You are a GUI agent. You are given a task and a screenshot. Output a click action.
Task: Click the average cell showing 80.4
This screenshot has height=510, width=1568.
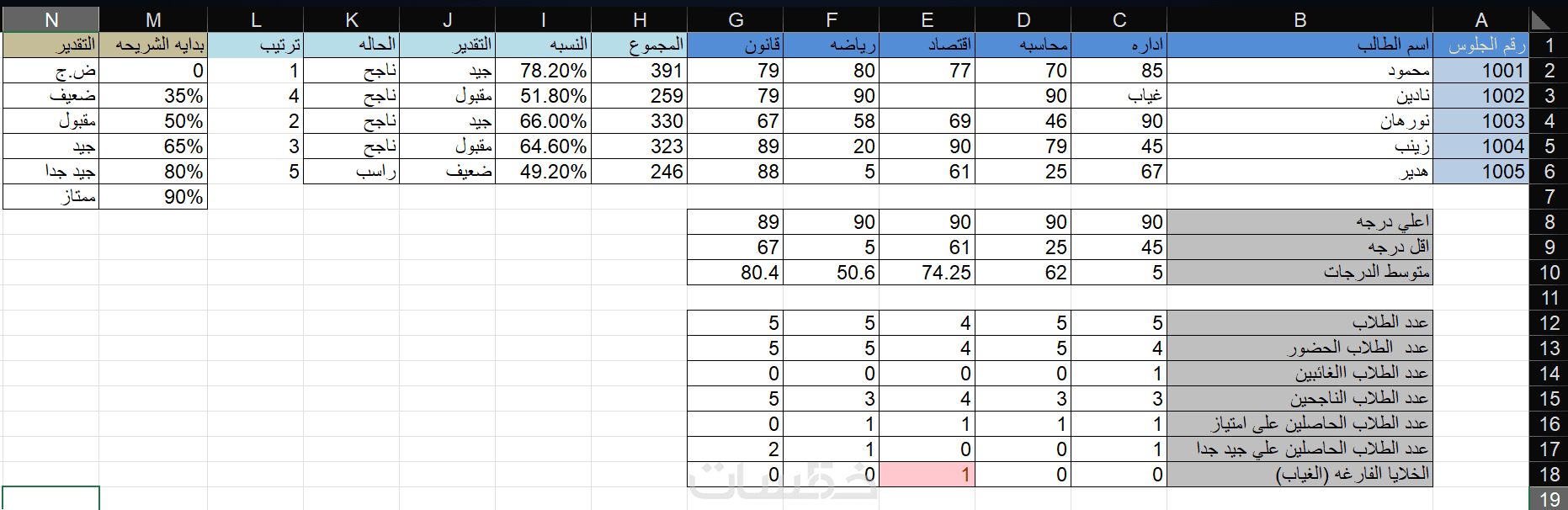(736, 273)
